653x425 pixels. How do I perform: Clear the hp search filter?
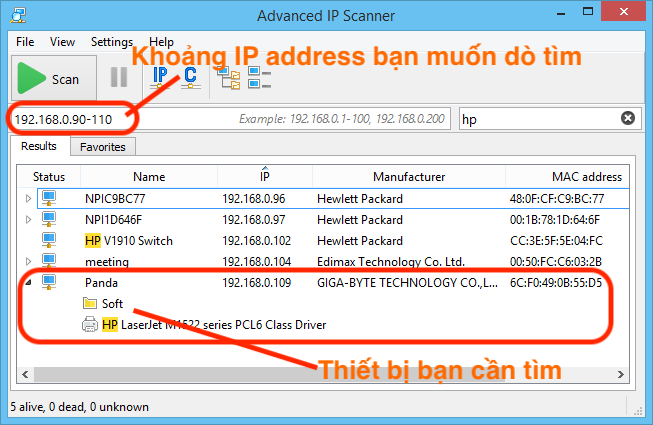628,118
